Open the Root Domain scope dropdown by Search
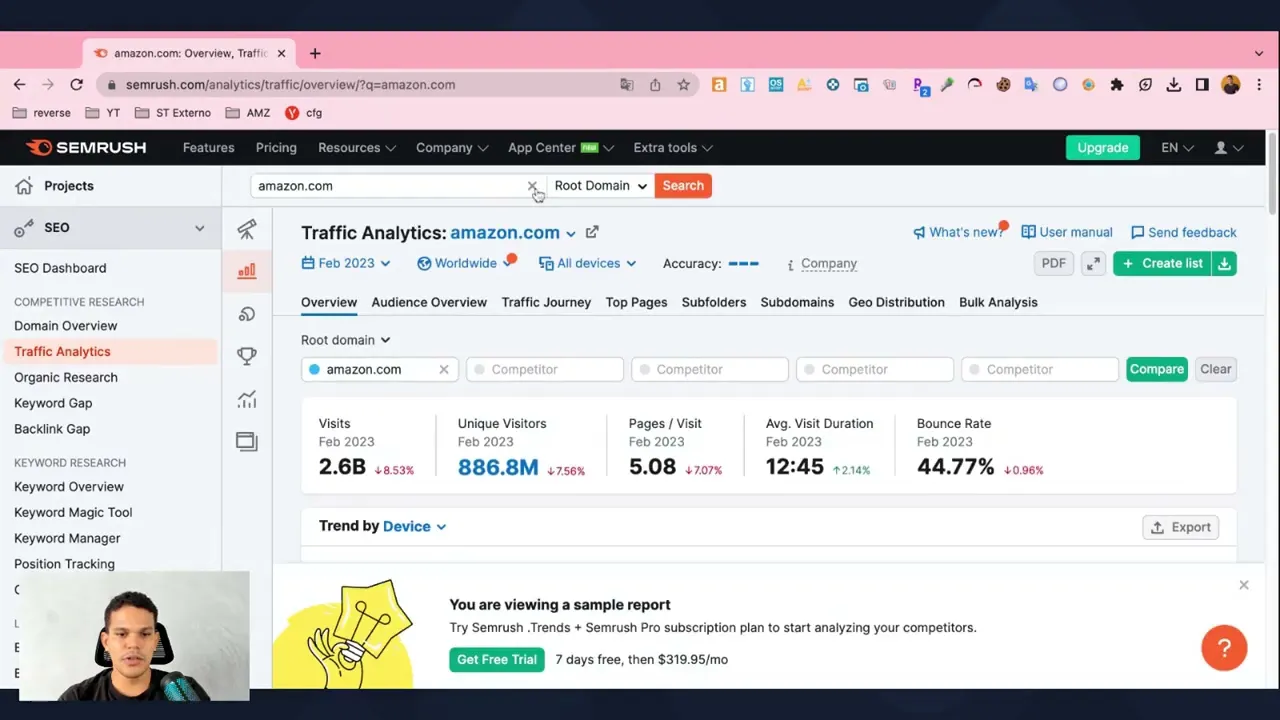 point(601,186)
